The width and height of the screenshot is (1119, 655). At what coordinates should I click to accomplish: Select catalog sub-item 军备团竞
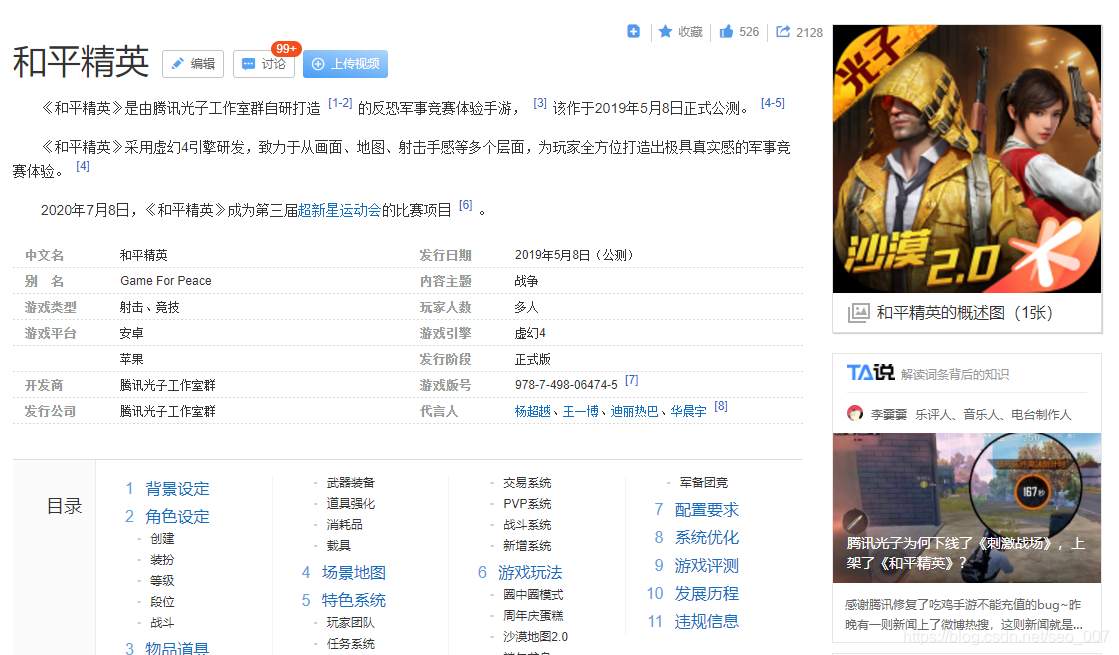[x=704, y=482]
